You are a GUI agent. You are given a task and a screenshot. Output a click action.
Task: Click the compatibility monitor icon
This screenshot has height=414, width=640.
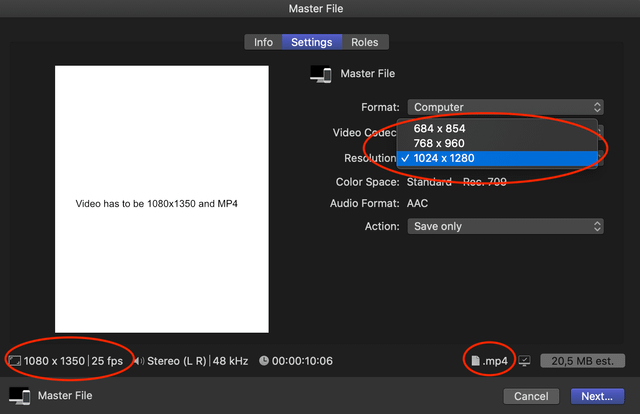(524, 361)
